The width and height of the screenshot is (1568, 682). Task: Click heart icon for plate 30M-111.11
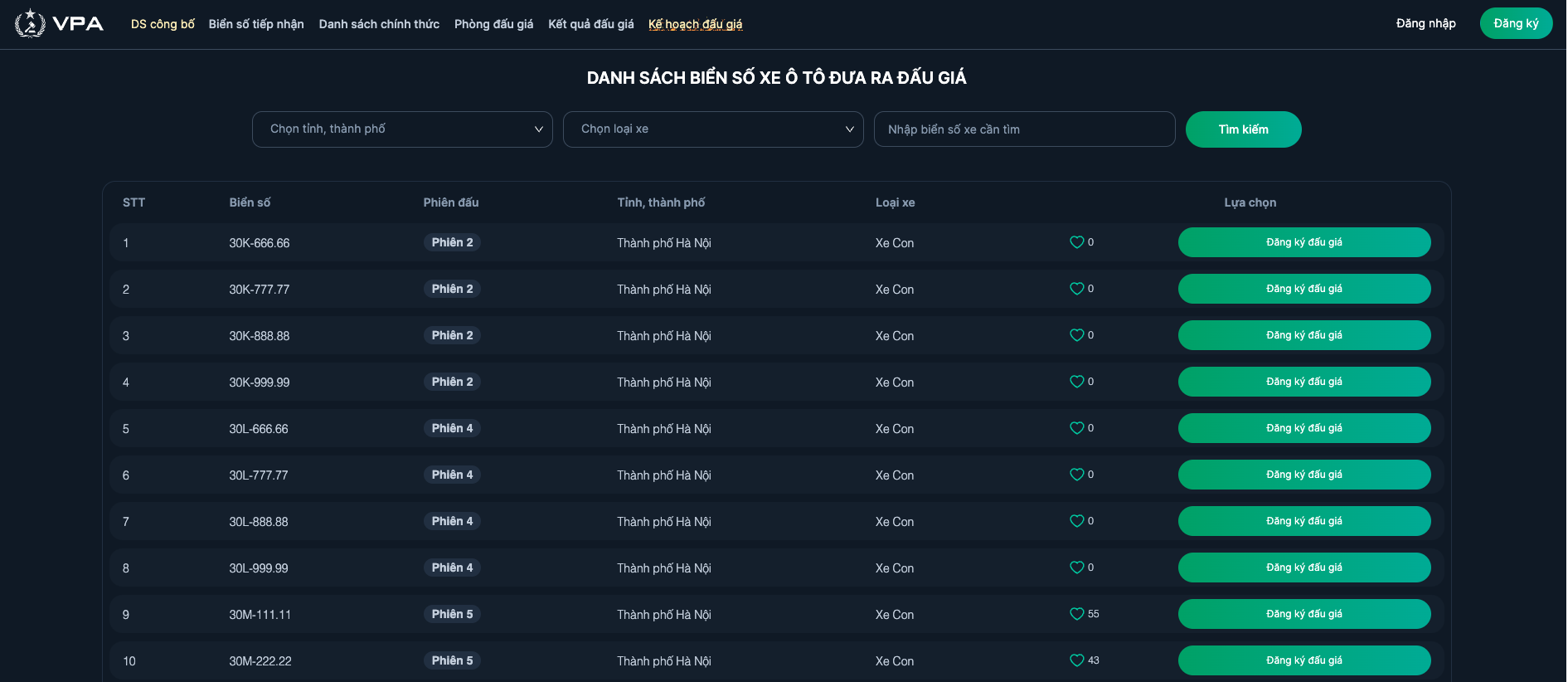coord(1076,614)
